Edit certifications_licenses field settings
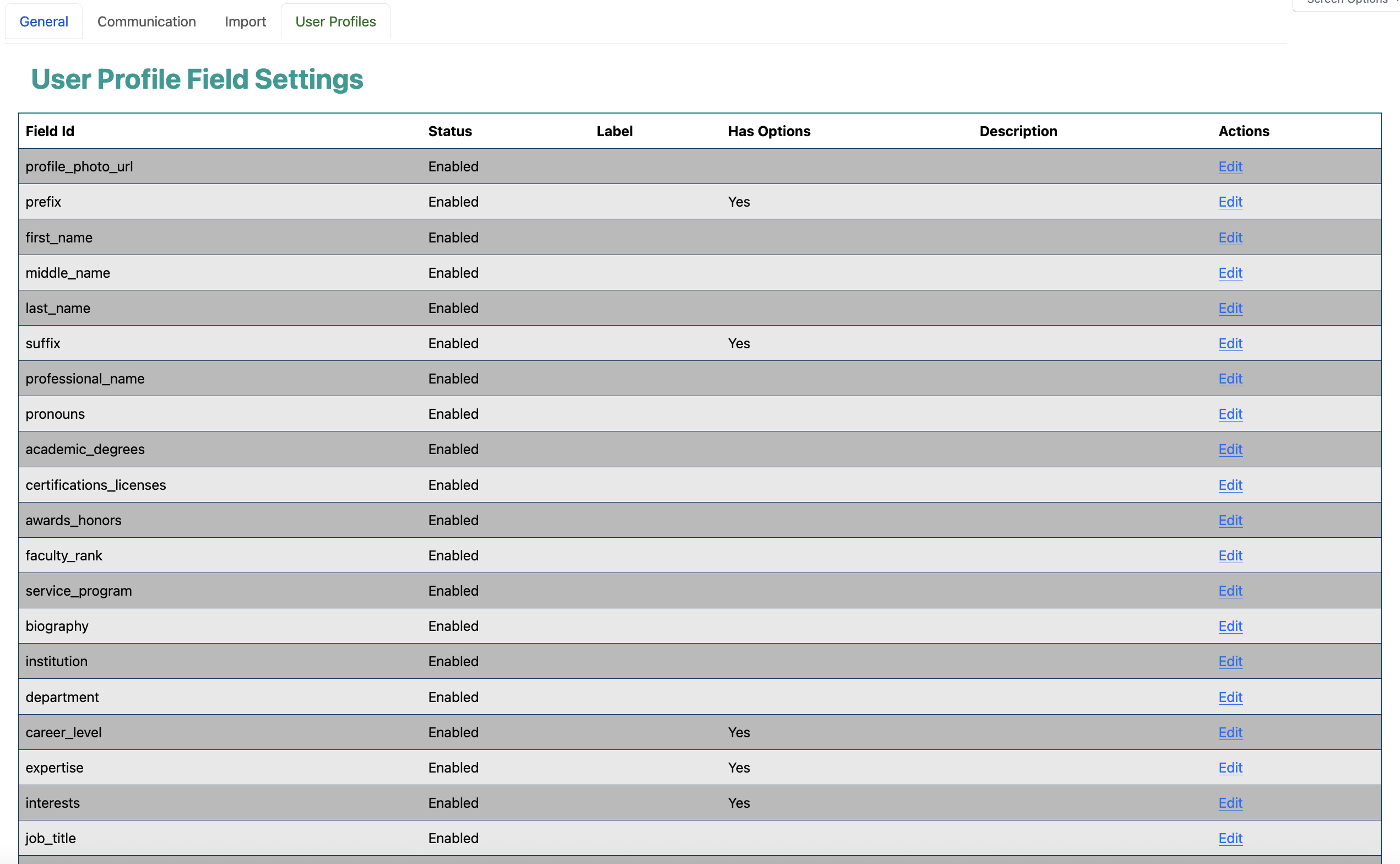The image size is (1400, 864). point(1230,484)
